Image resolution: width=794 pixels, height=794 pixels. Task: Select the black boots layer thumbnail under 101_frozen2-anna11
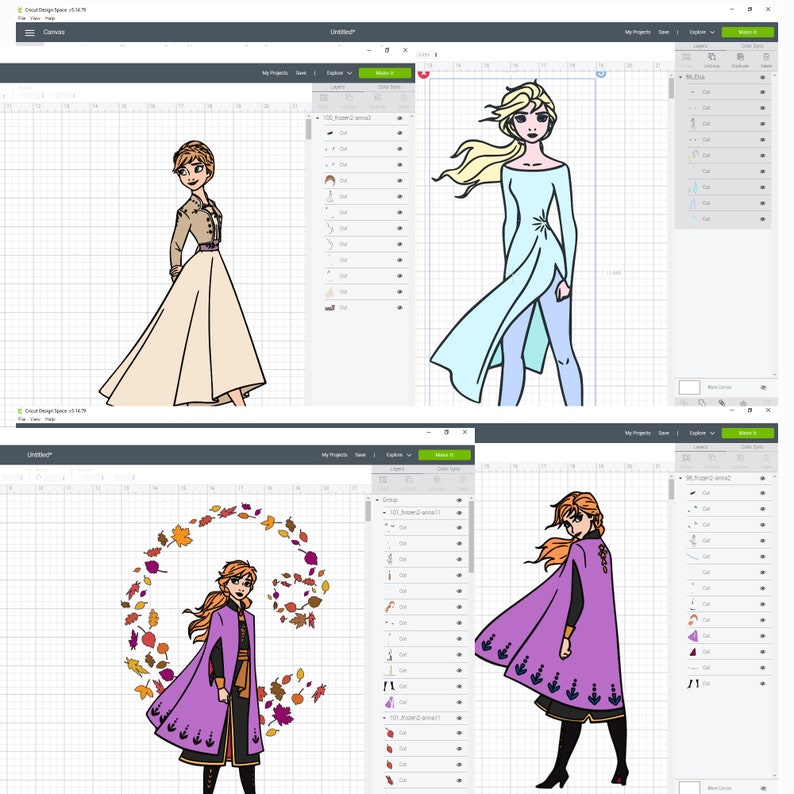[389, 686]
